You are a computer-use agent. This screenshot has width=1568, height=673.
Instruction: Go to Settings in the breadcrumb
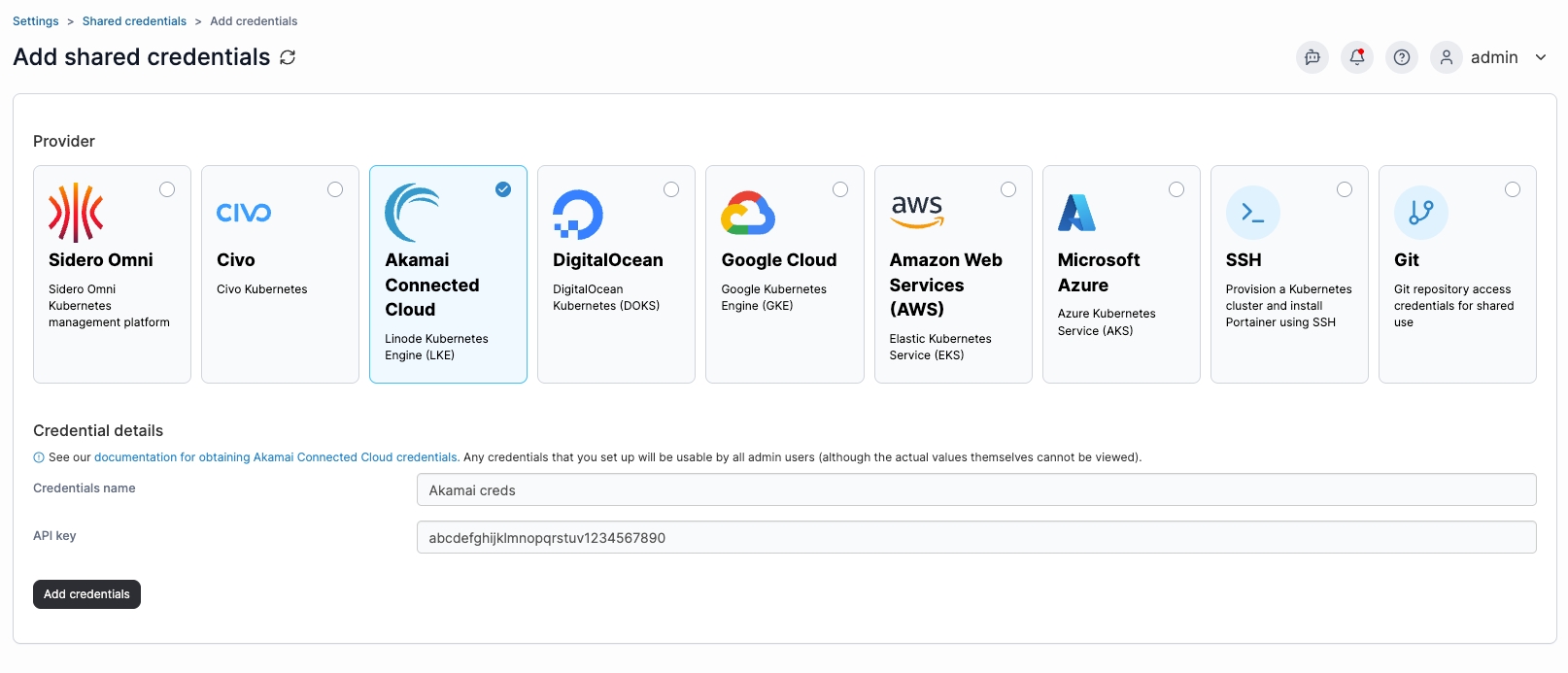pos(36,21)
